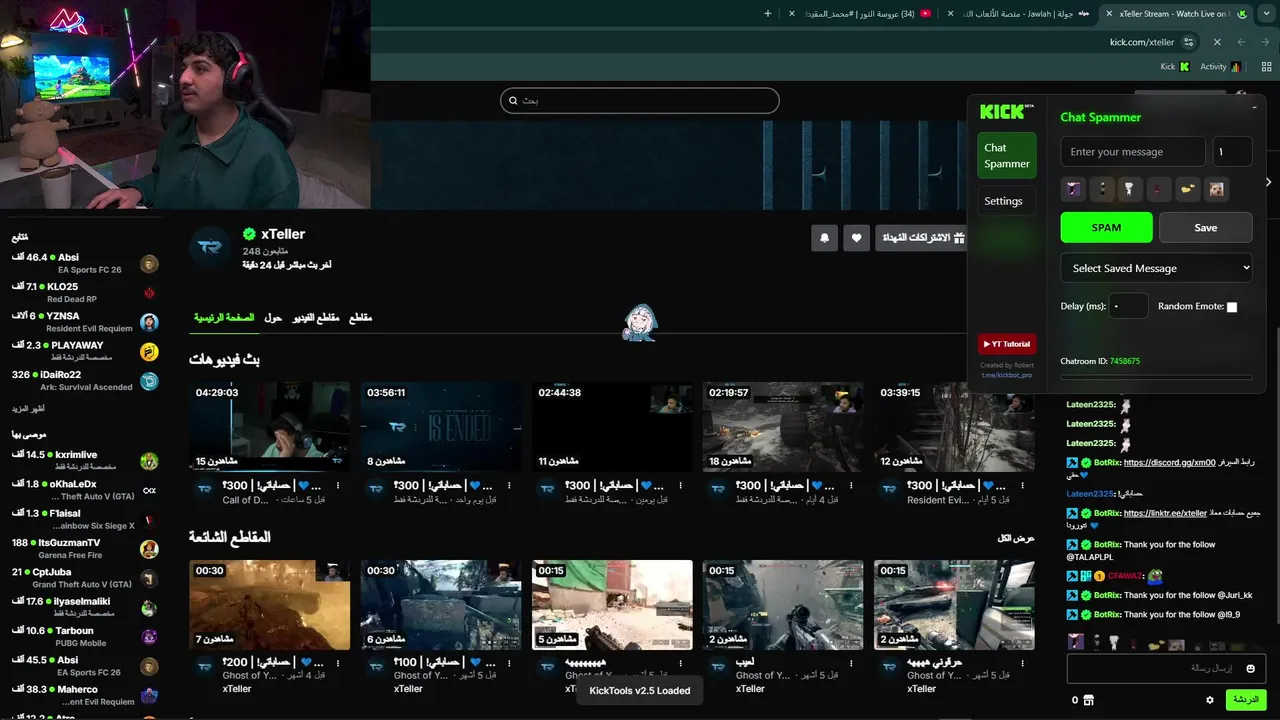Open the Absi EA Sports FC 26 channel
The image size is (1280, 720).
[85, 263]
